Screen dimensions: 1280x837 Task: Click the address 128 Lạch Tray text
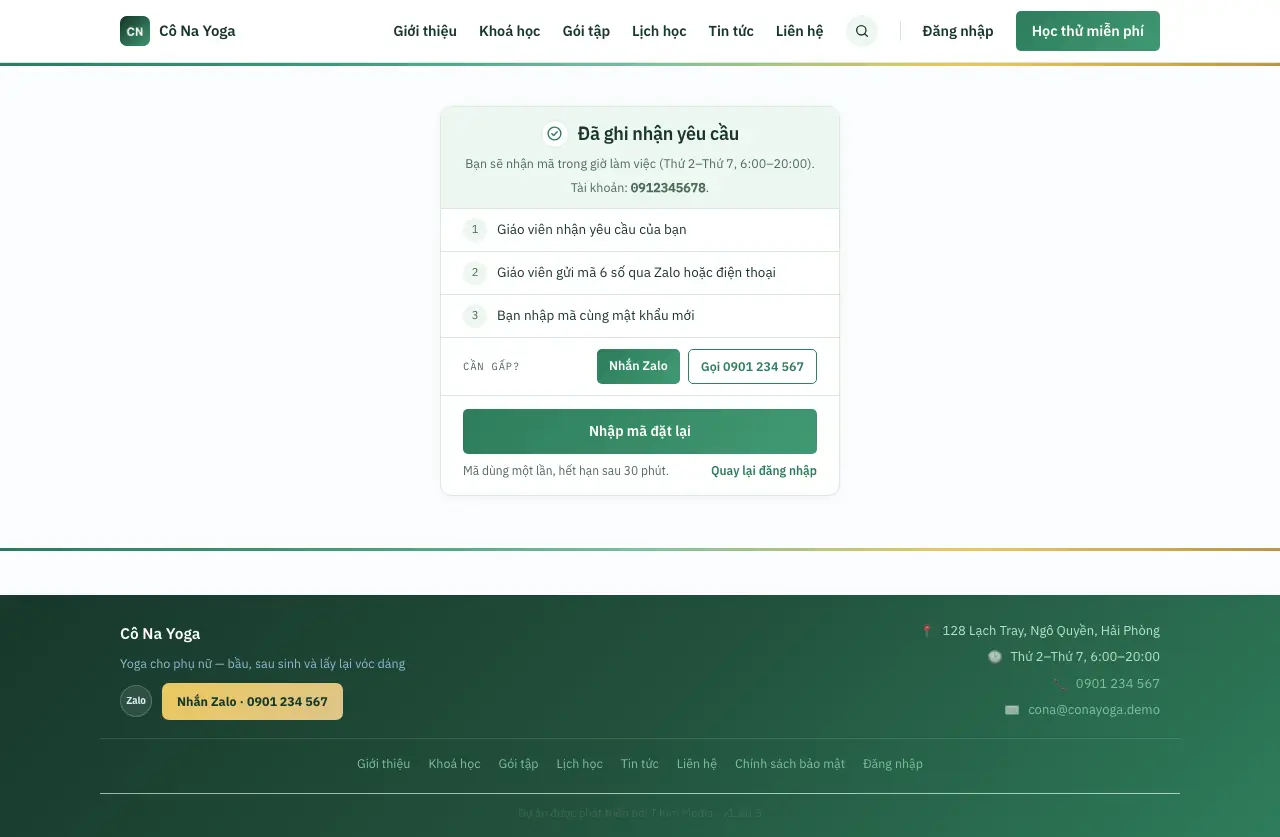1051,631
